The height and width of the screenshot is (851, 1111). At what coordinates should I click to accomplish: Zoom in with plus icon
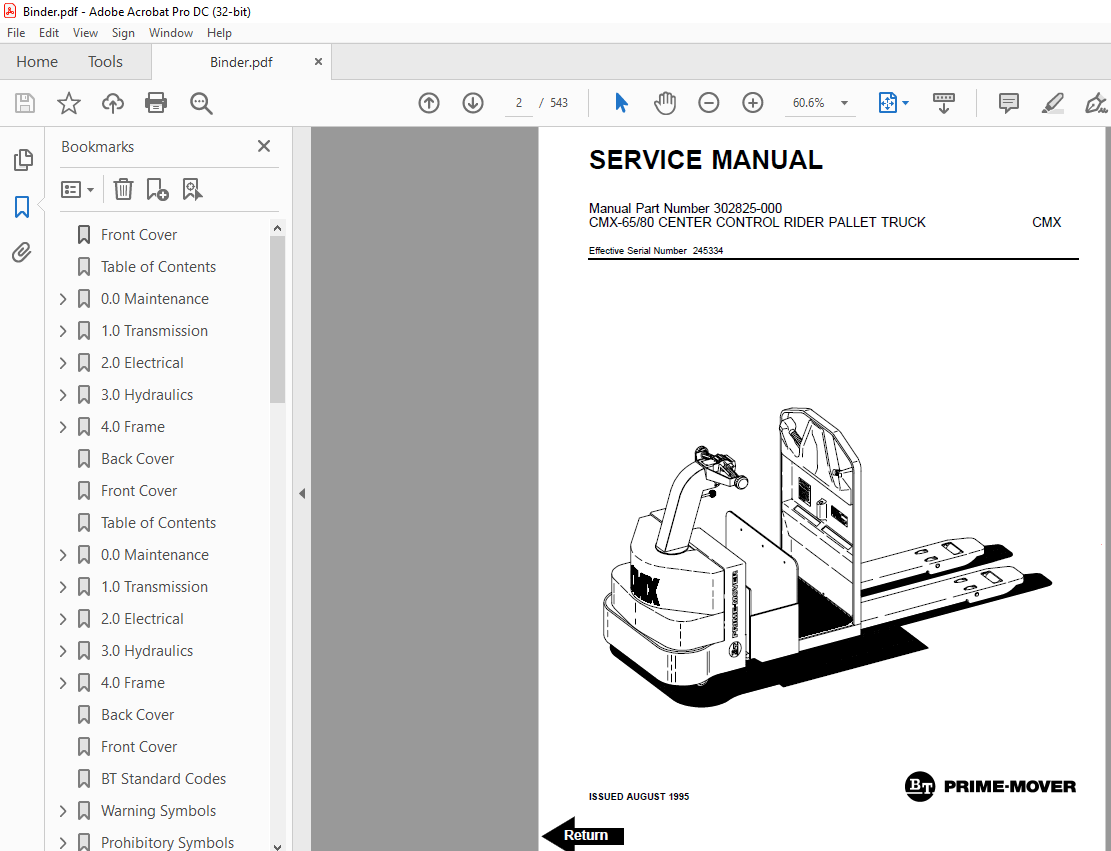click(x=752, y=103)
